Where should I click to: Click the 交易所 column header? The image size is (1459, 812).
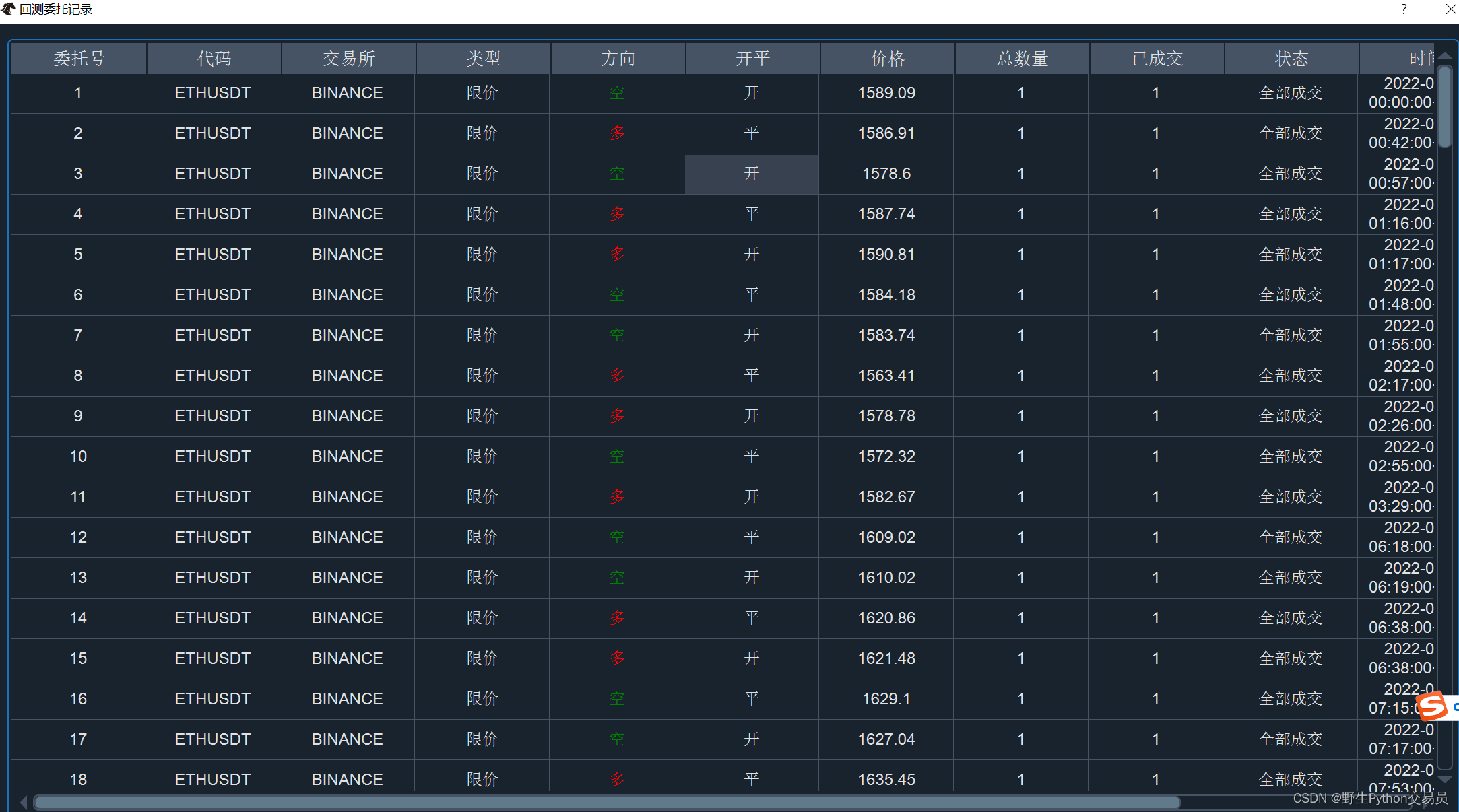coord(348,59)
